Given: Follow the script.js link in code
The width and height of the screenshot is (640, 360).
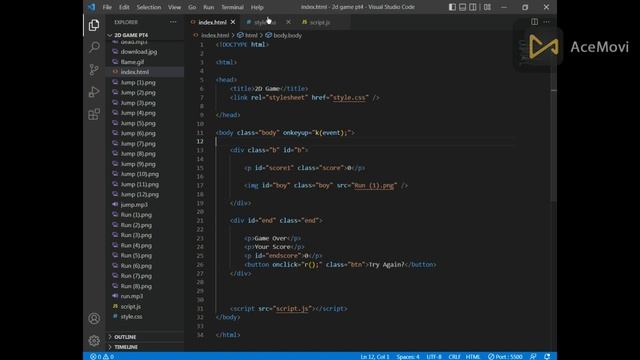Looking at the screenshot, I should [292, 309].
